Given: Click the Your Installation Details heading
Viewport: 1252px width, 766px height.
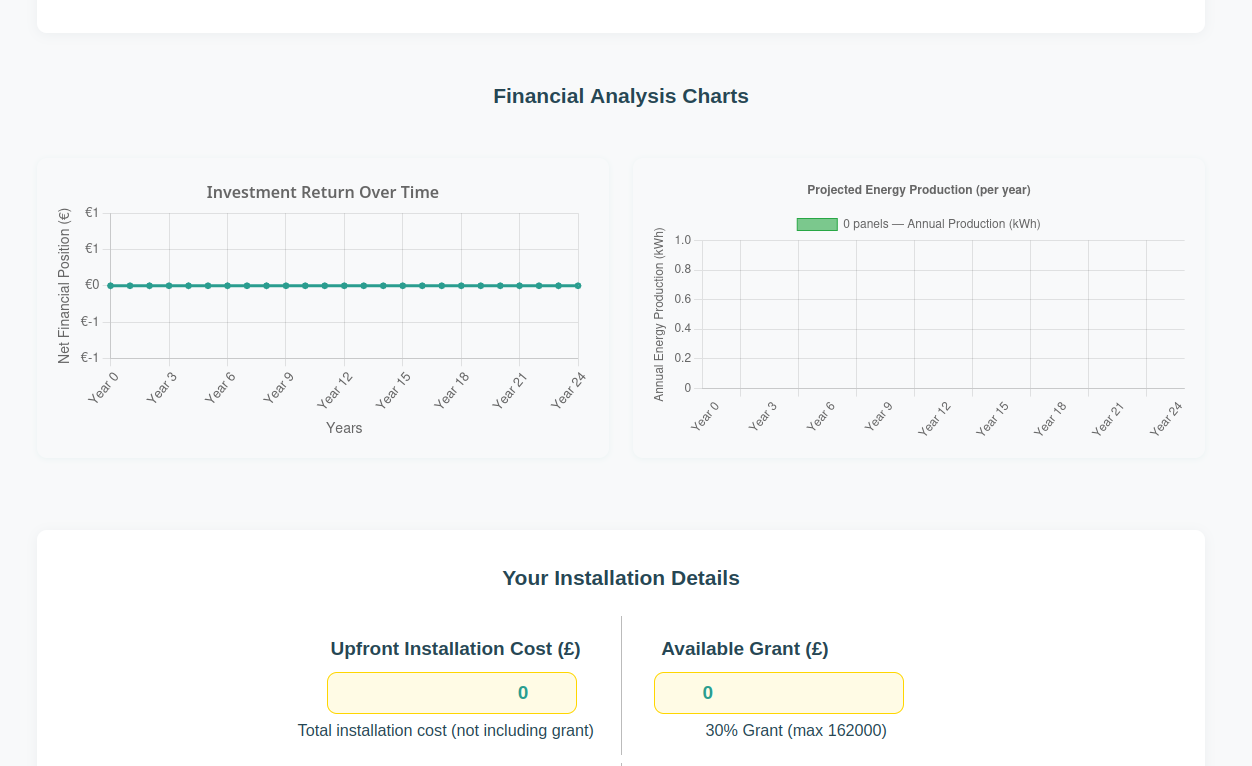Looking at the screenshot, I should [620, 578].
